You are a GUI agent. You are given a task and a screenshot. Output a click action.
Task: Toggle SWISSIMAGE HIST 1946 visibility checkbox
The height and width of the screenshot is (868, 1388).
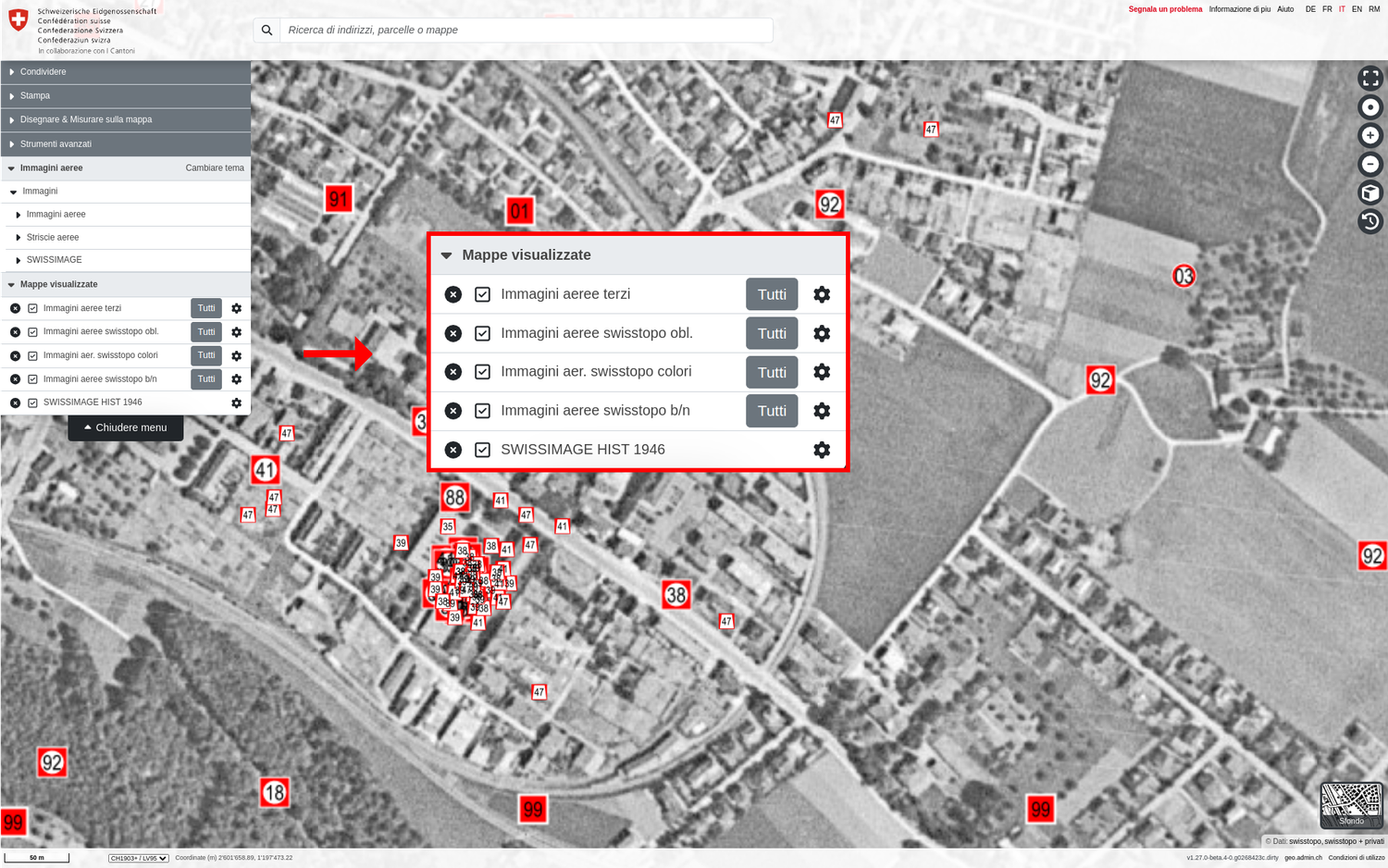pos(482,450)
